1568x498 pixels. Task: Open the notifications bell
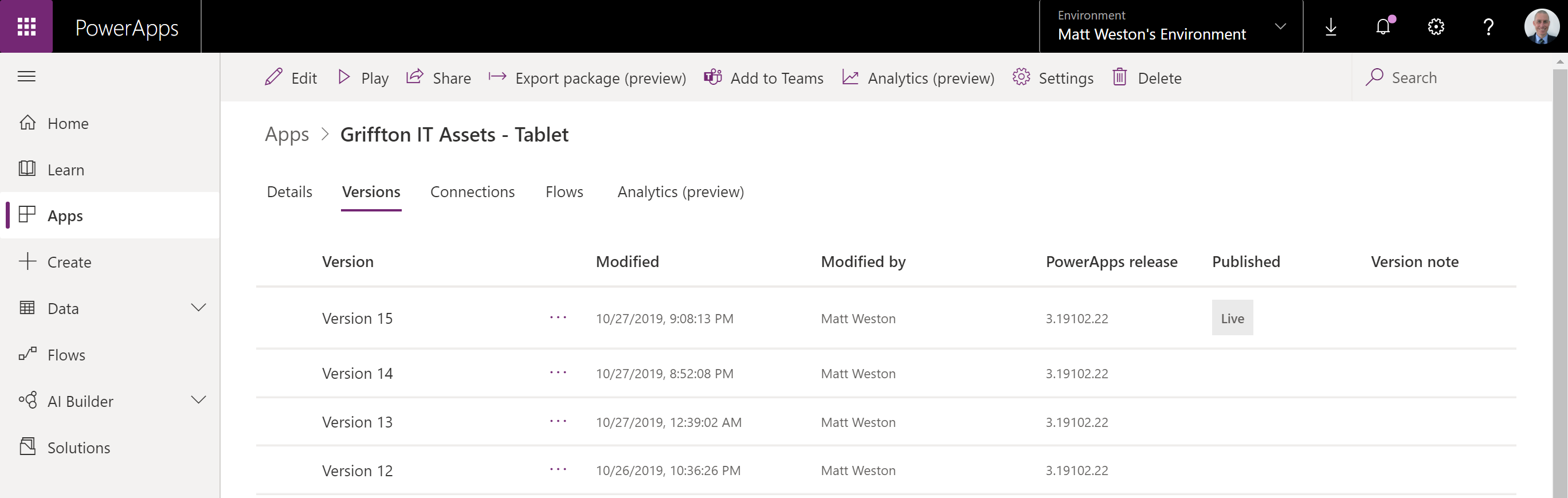point(1383,27)
